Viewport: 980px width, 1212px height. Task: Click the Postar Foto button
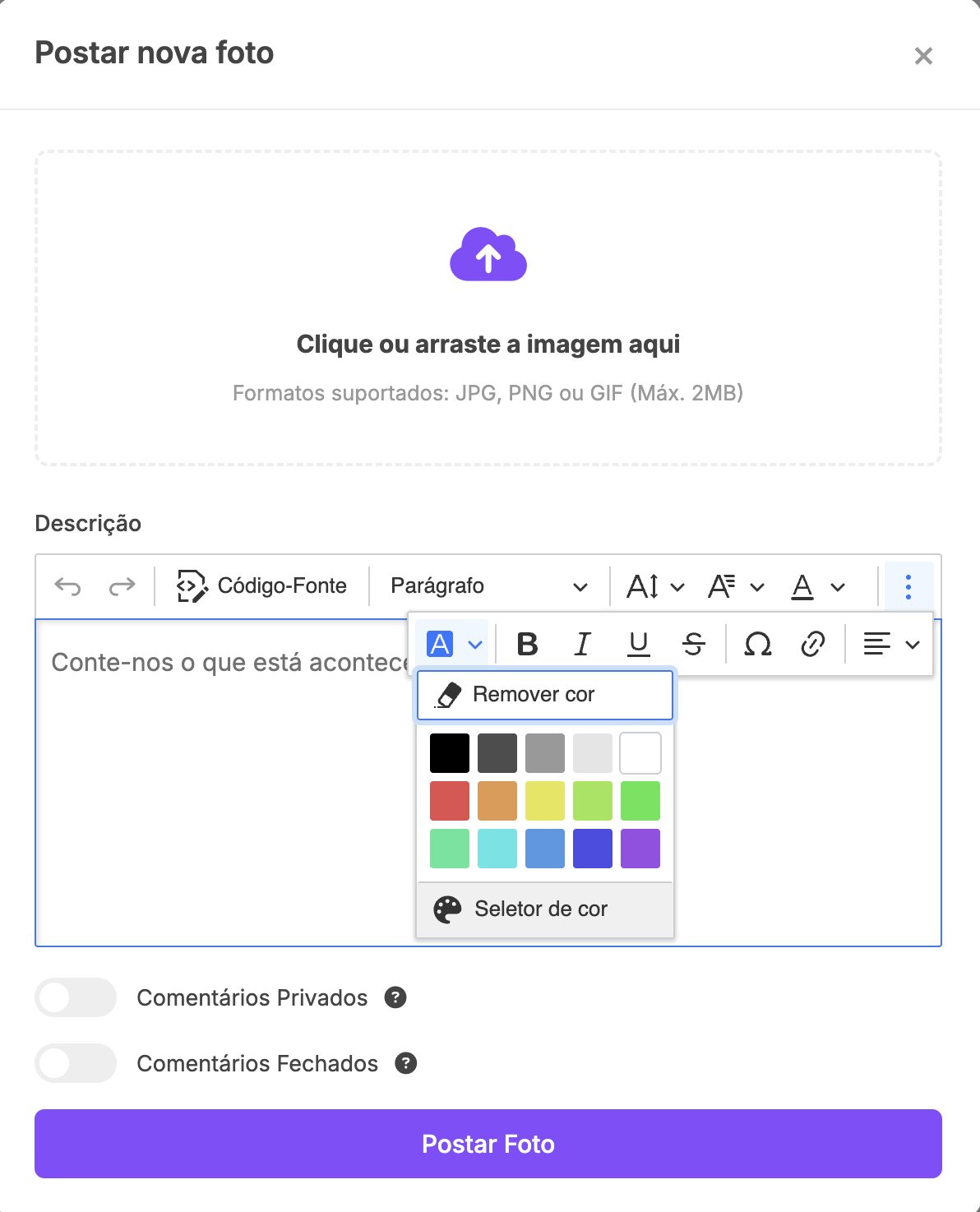point(488,1144)
